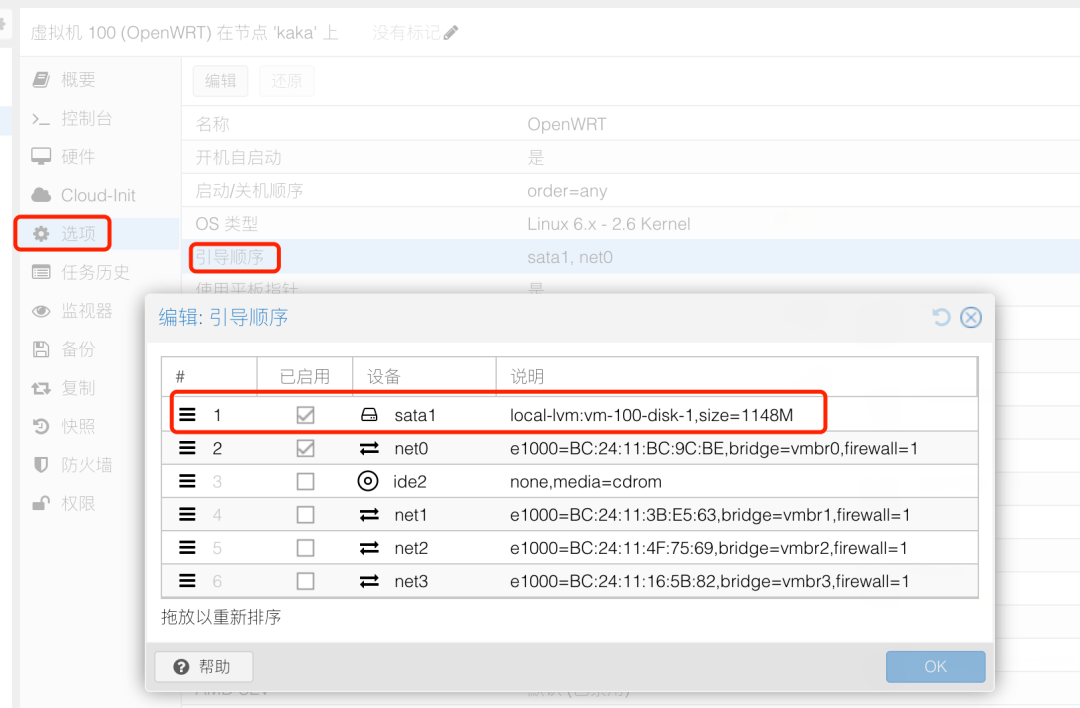1080x708 pixels.
Task: Click the none,media=cdrom description
Action: (585, 481)
